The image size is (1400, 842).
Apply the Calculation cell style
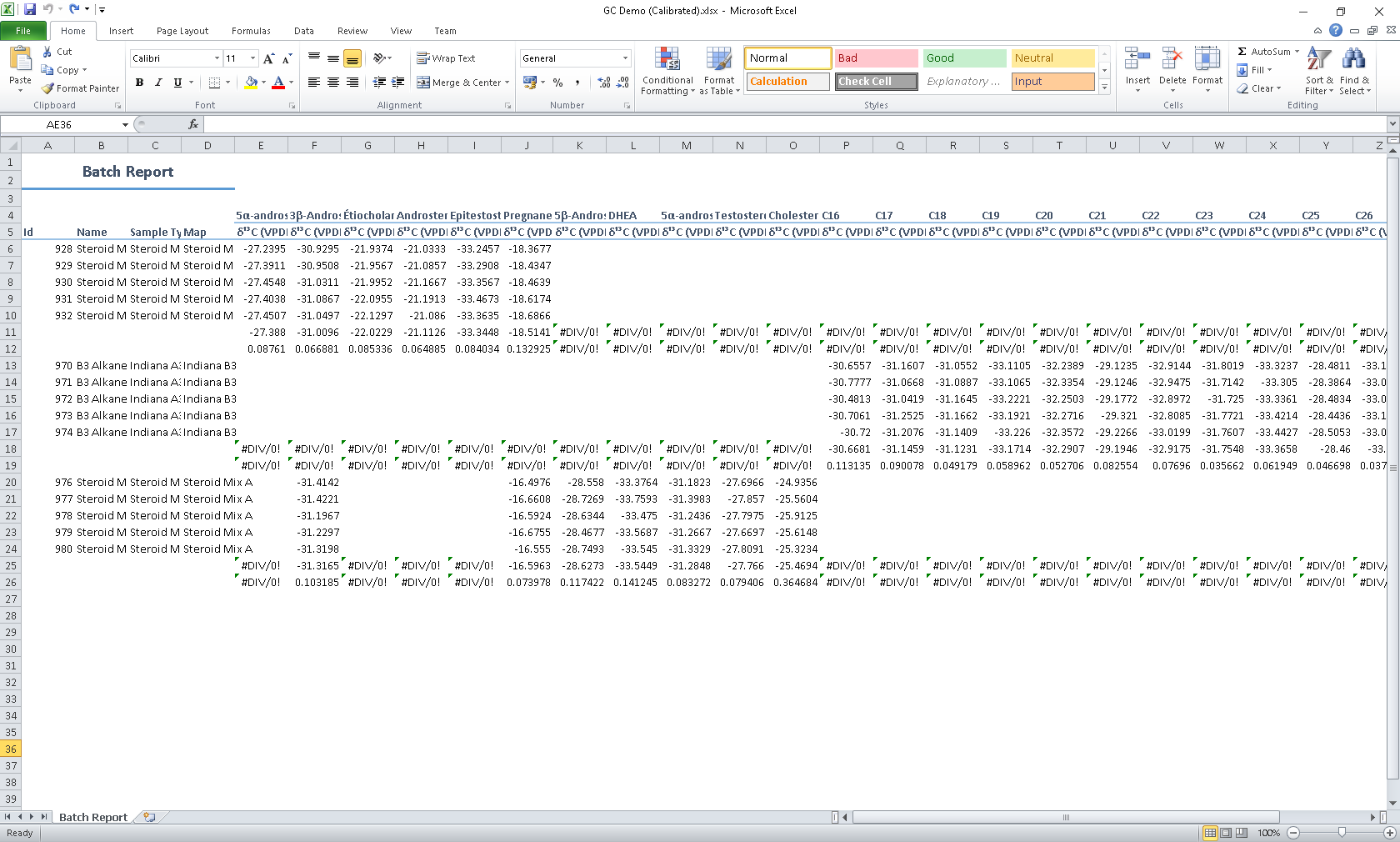pyautogui.click(x=787, y=82)
